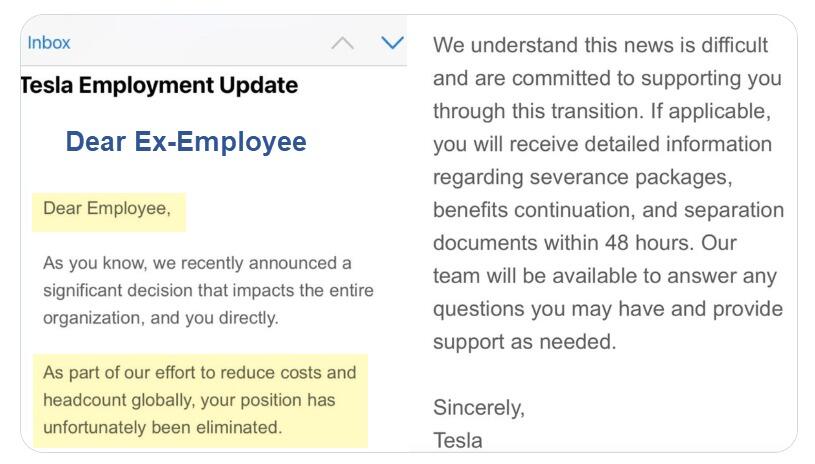
Task: Click the Tesla signature at bottom
Action: click(x=457, y=440)
